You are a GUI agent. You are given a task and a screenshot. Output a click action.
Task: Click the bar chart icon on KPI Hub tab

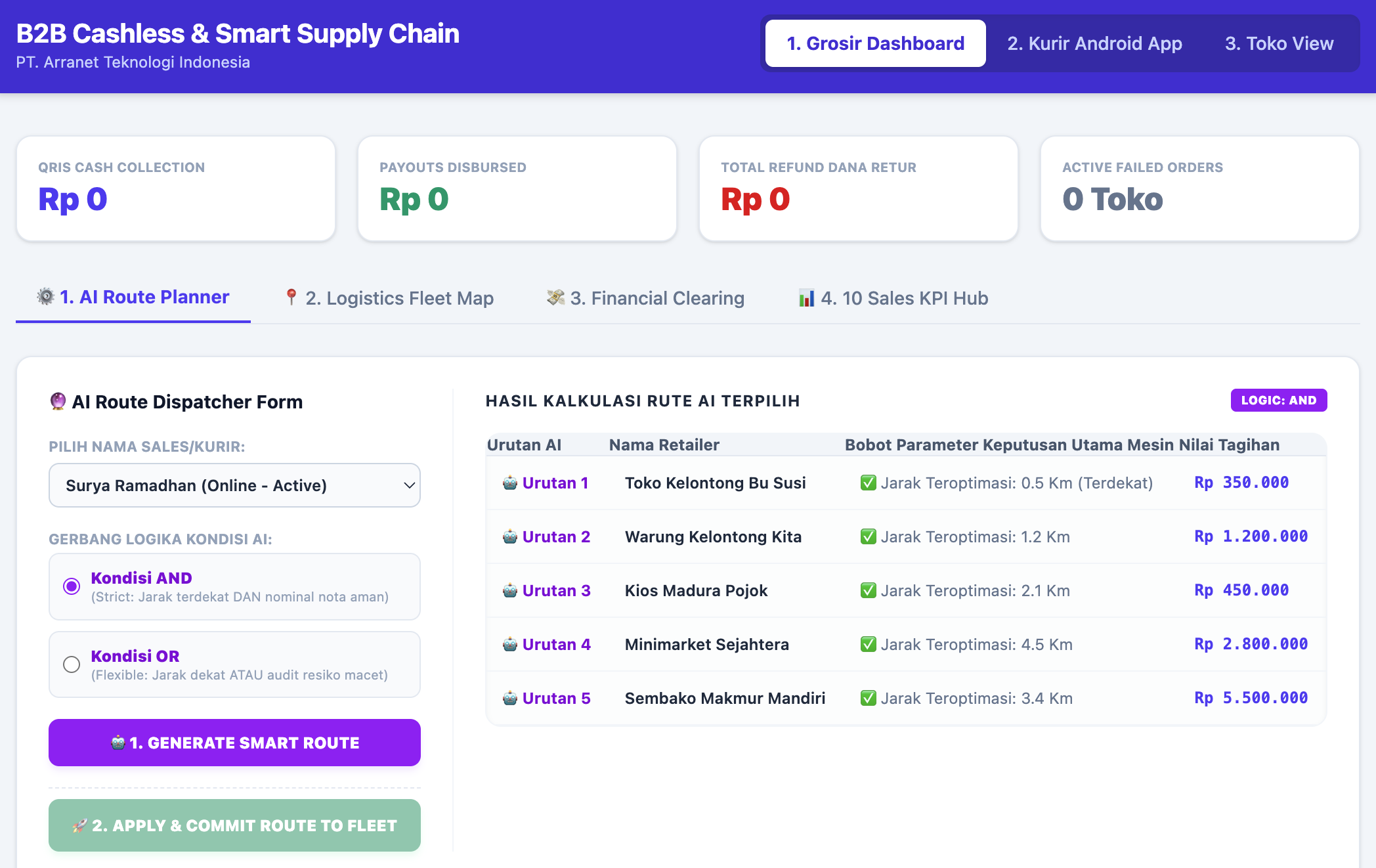(x=806, y=297)
